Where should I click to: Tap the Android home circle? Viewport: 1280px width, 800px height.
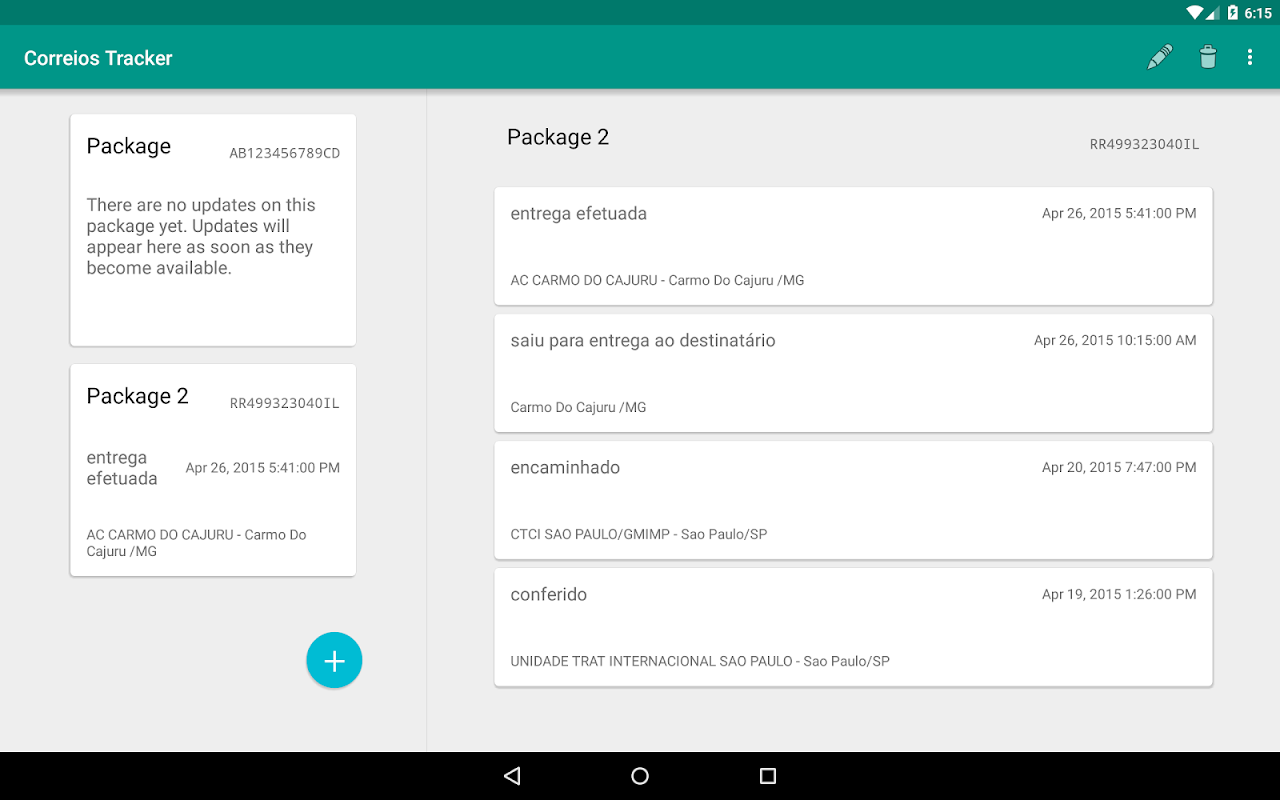click(x=640, y=776)
